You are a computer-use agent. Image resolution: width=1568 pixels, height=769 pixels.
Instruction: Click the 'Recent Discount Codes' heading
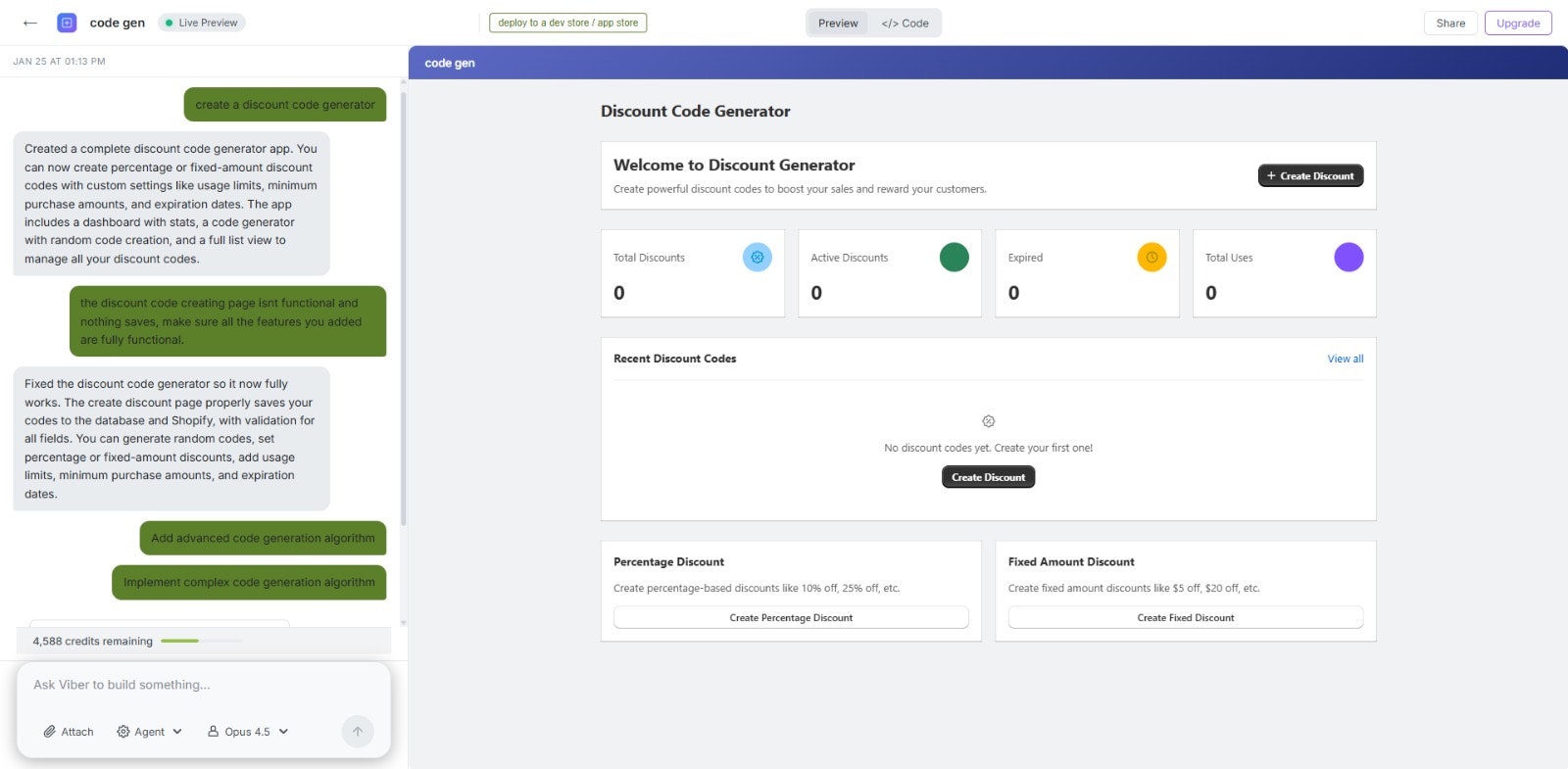pyautogui.click(x=674, y=359)
